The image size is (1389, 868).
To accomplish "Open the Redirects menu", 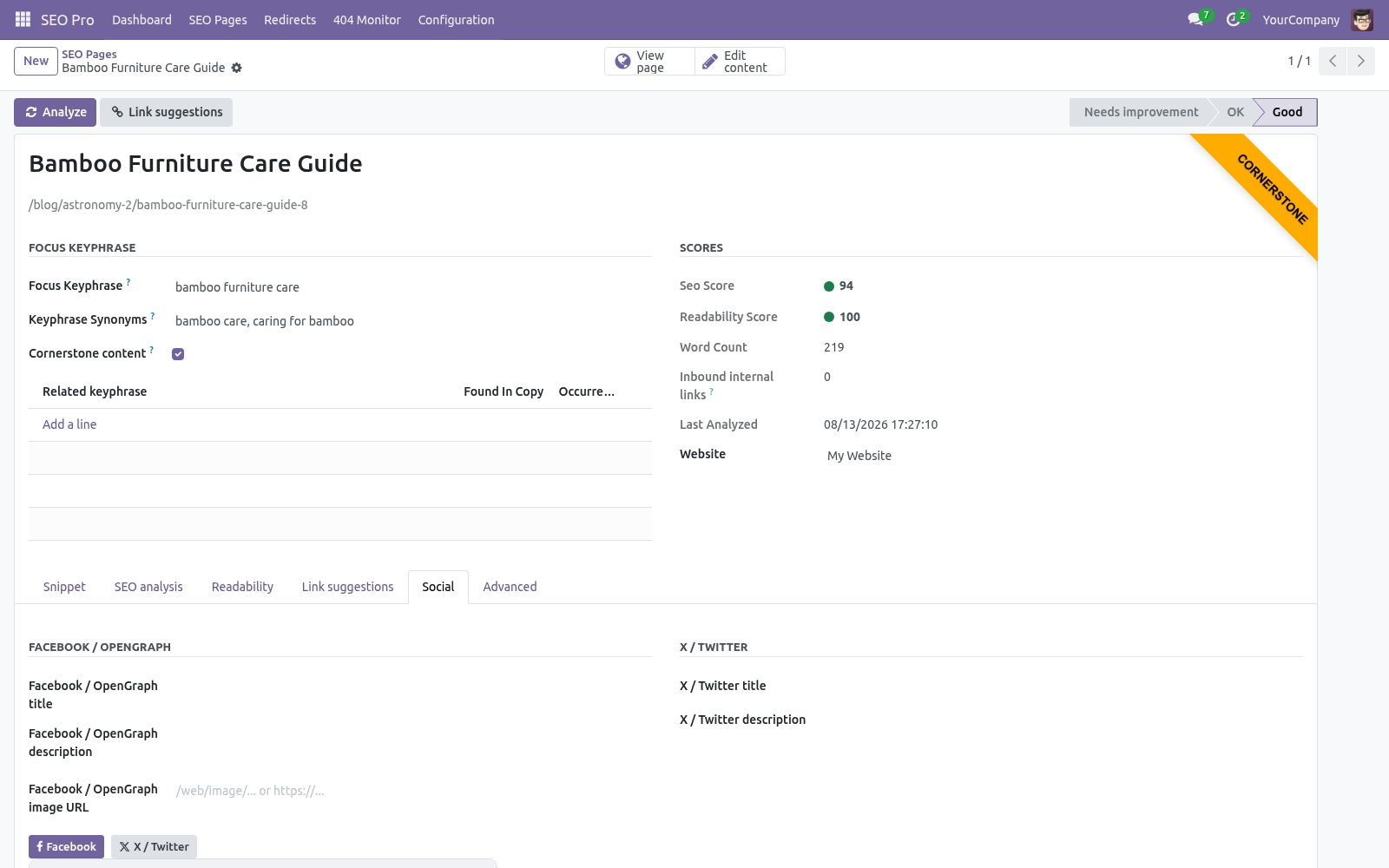I will click(290, 20).
